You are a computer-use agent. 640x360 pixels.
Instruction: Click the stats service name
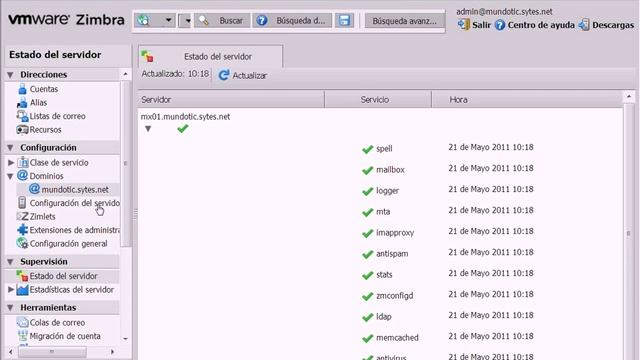tap(384, 275)
